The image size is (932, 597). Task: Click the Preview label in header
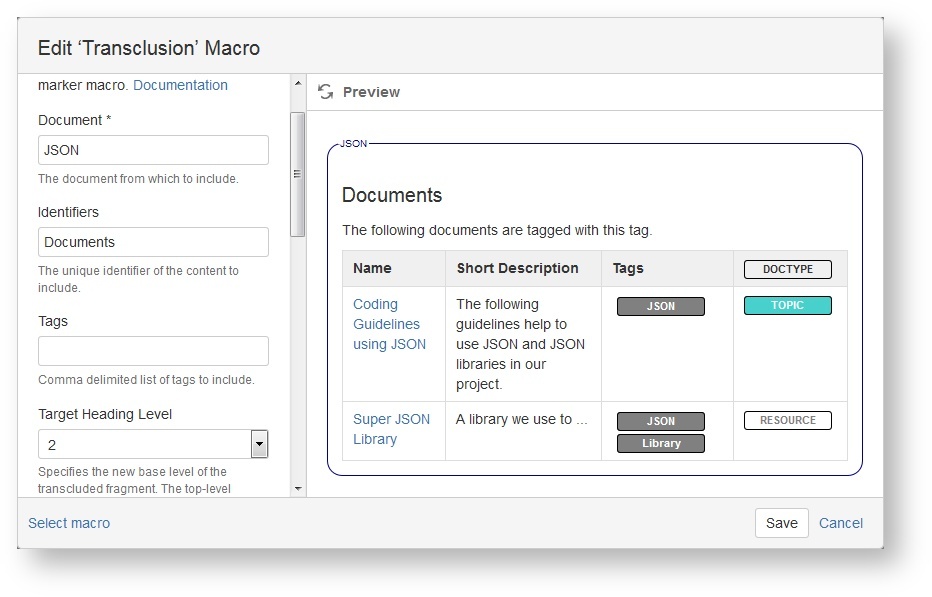[x=371, y=92]
